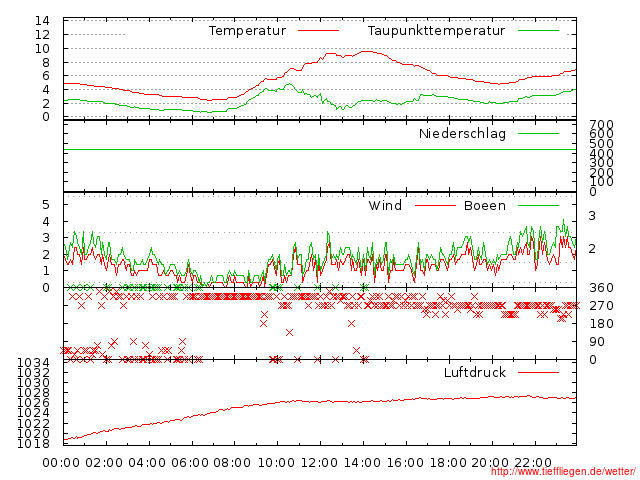Click the Taupunkttemperatur legend label
Viewport: 640px width, 480px height.
click(x=436, y=31)
